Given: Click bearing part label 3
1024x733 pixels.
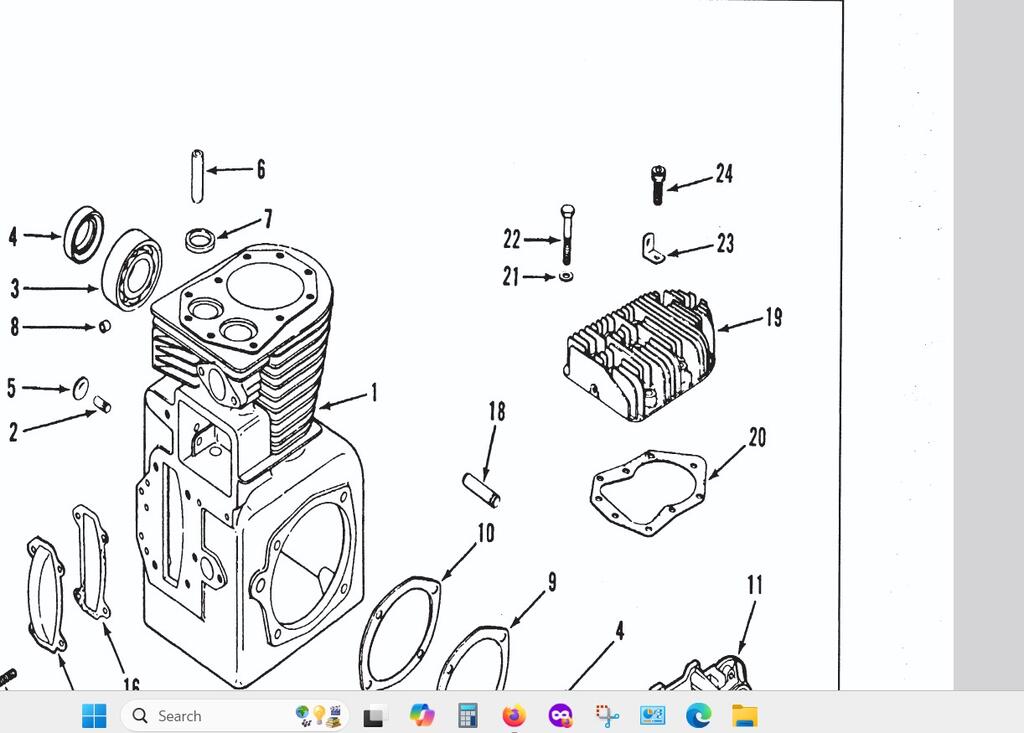Looking at the screenshot, I should (x=15, y=289).
